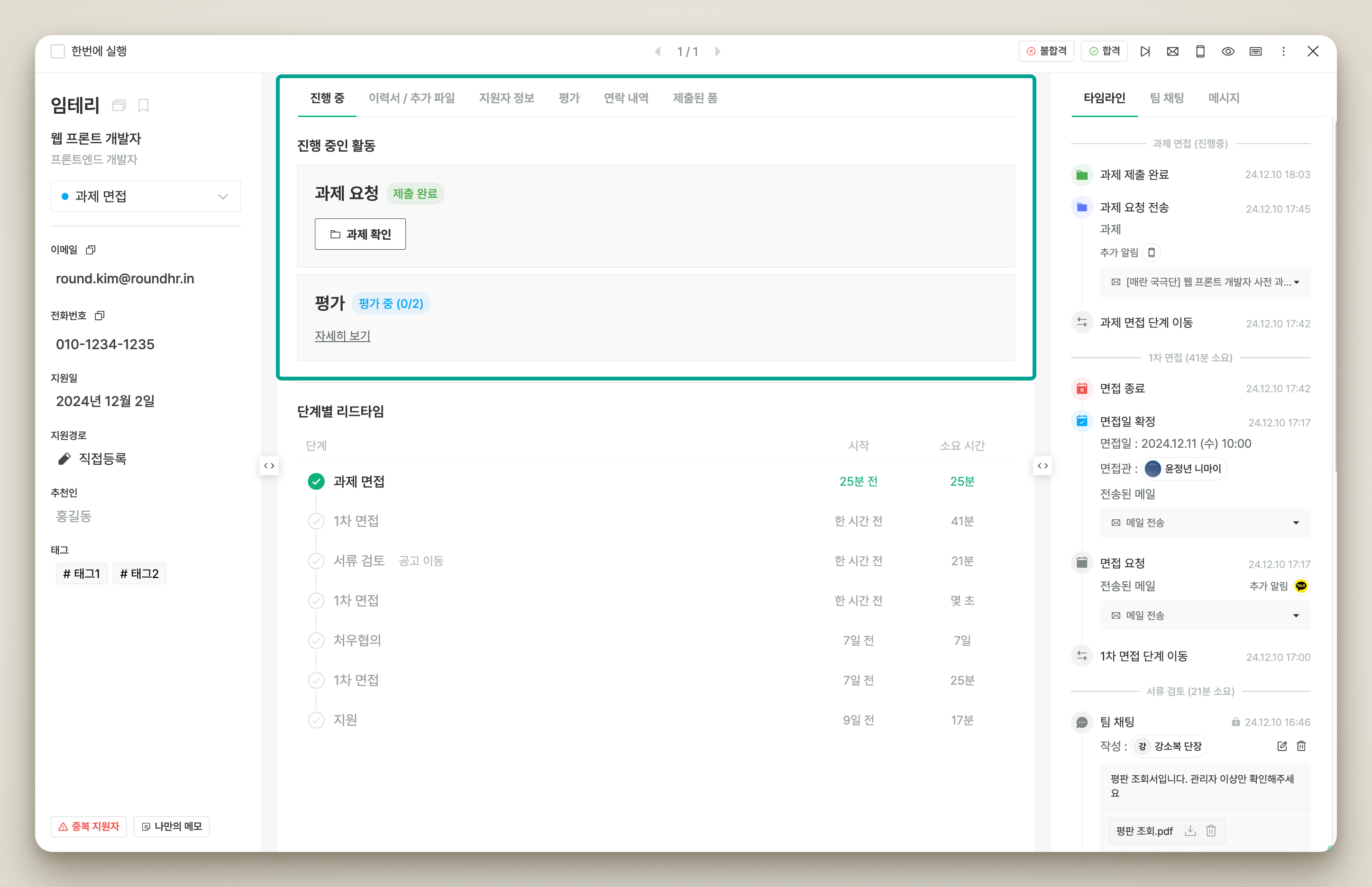Screen dimensions: 1372x887
Task: Open the three-dot more options menu
Action: point(1283,51)
